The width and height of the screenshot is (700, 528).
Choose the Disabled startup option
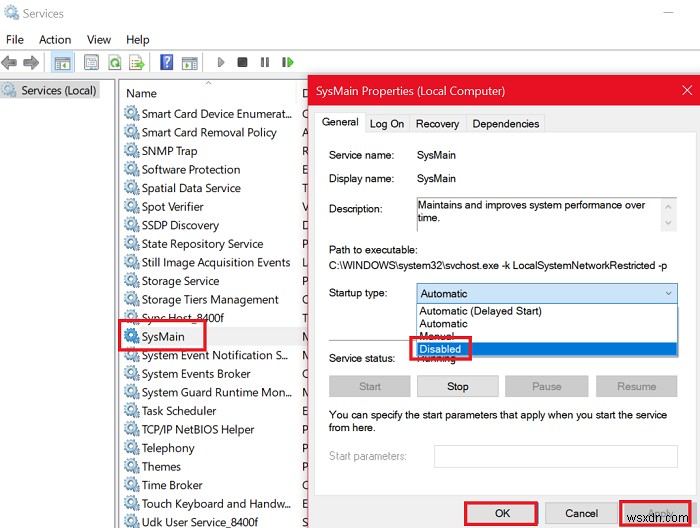547,349
